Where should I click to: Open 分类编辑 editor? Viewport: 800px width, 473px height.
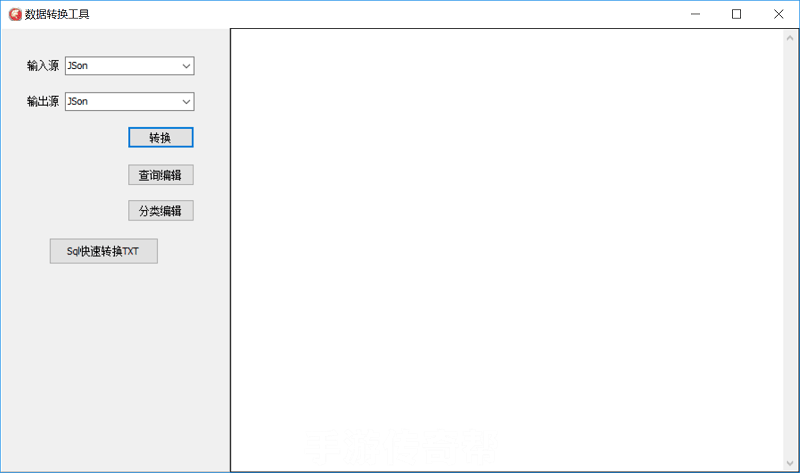point(160,211)
